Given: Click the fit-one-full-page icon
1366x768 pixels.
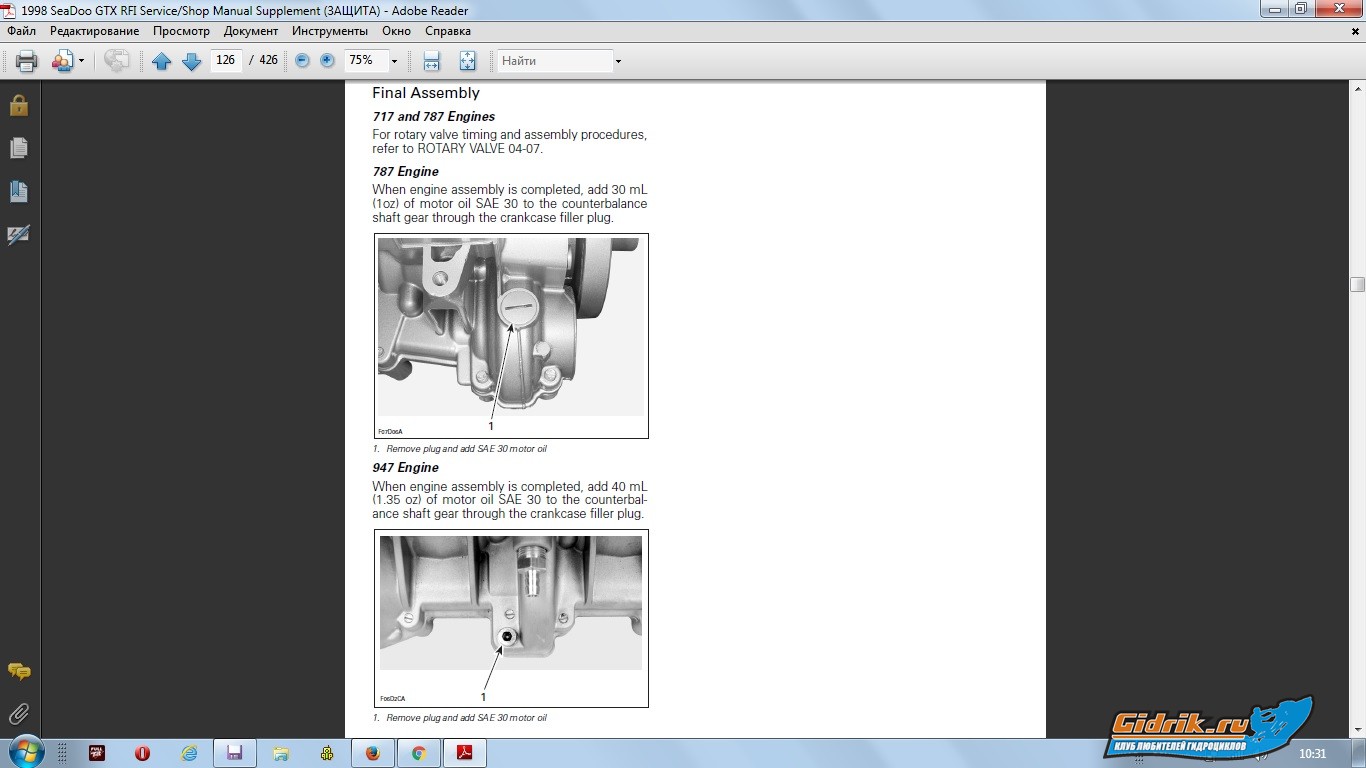Looking at the screenshot, I should pos(467,61).
